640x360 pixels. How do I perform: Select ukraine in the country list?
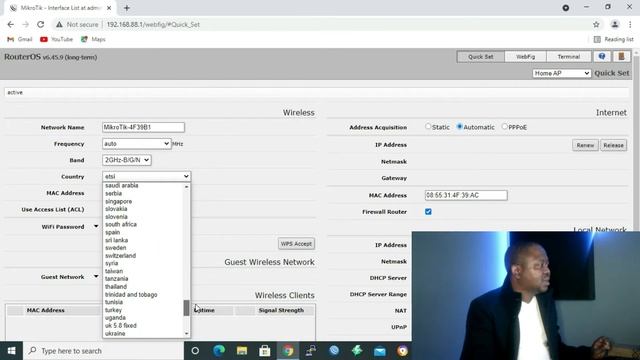(115, 333)
